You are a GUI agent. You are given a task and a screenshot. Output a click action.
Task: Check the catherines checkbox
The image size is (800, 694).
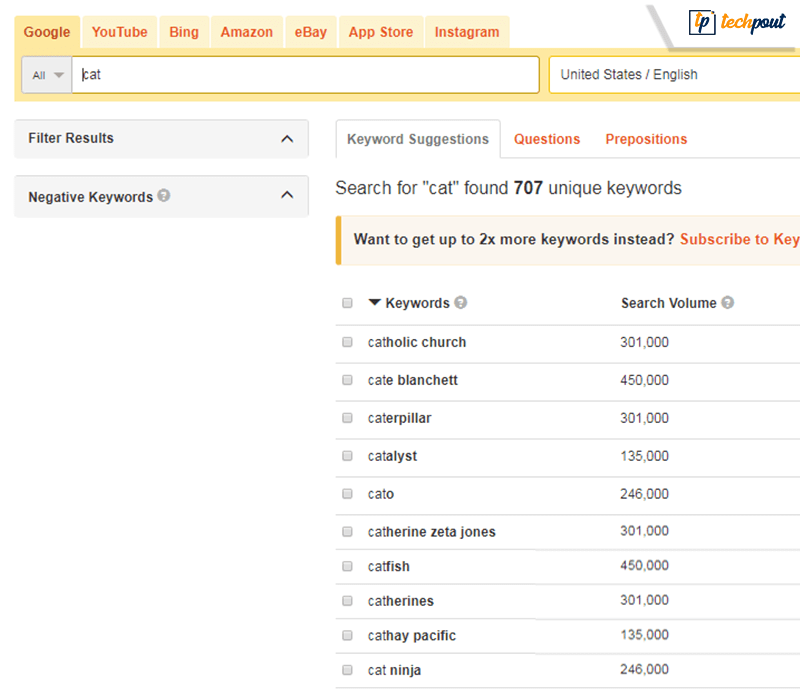click(x=347, y=601)
